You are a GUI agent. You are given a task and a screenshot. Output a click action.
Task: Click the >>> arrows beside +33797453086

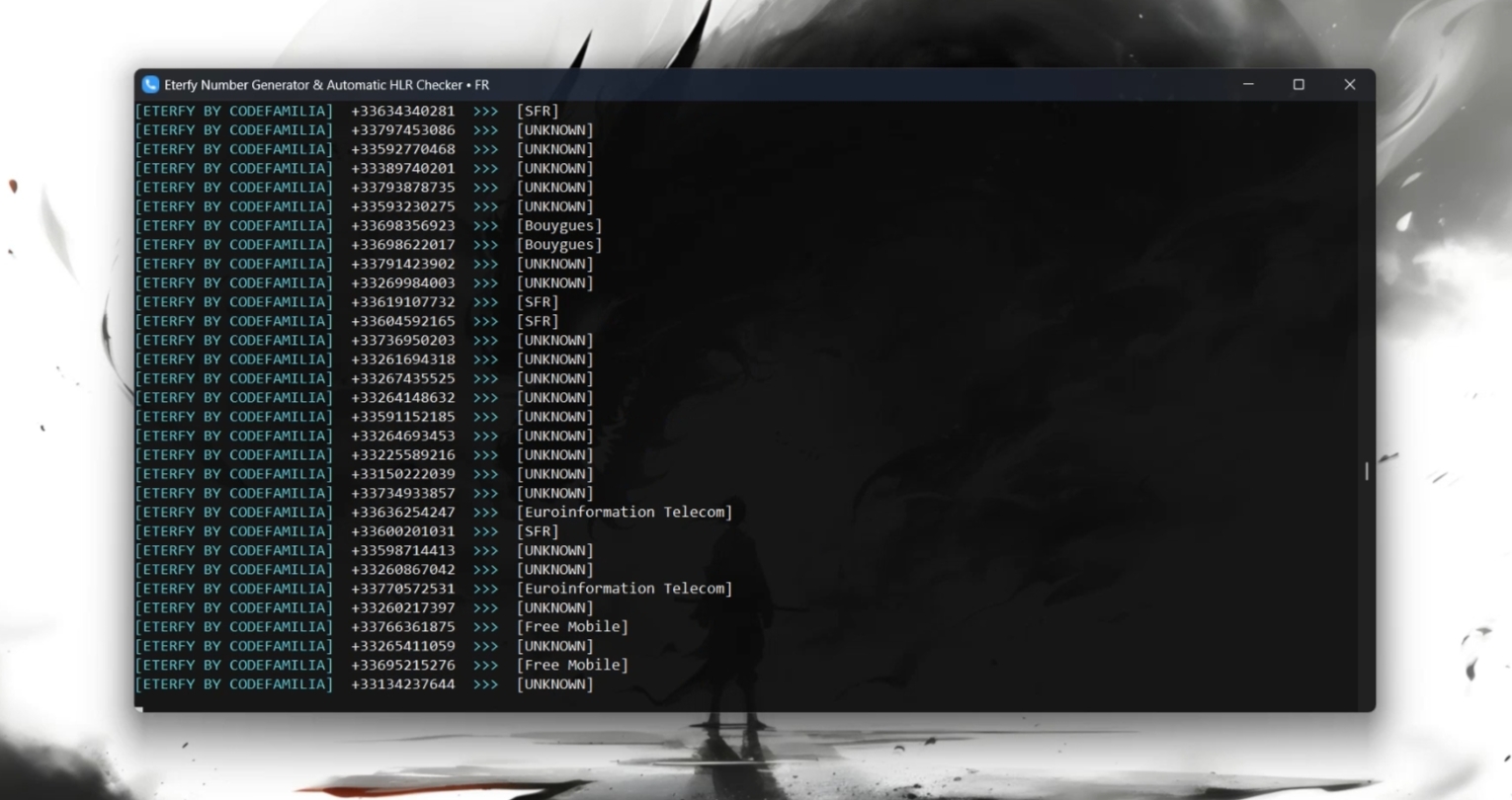point(485,130)
